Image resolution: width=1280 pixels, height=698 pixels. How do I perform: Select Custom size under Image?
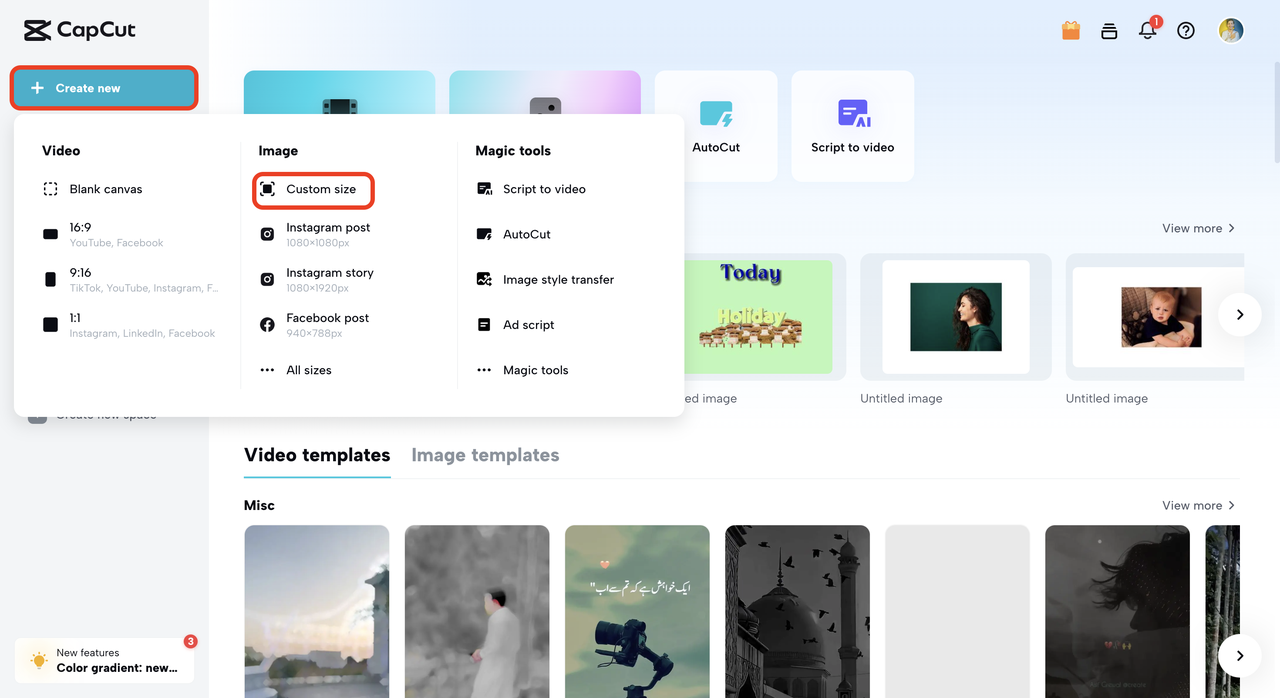coord(321,189)
